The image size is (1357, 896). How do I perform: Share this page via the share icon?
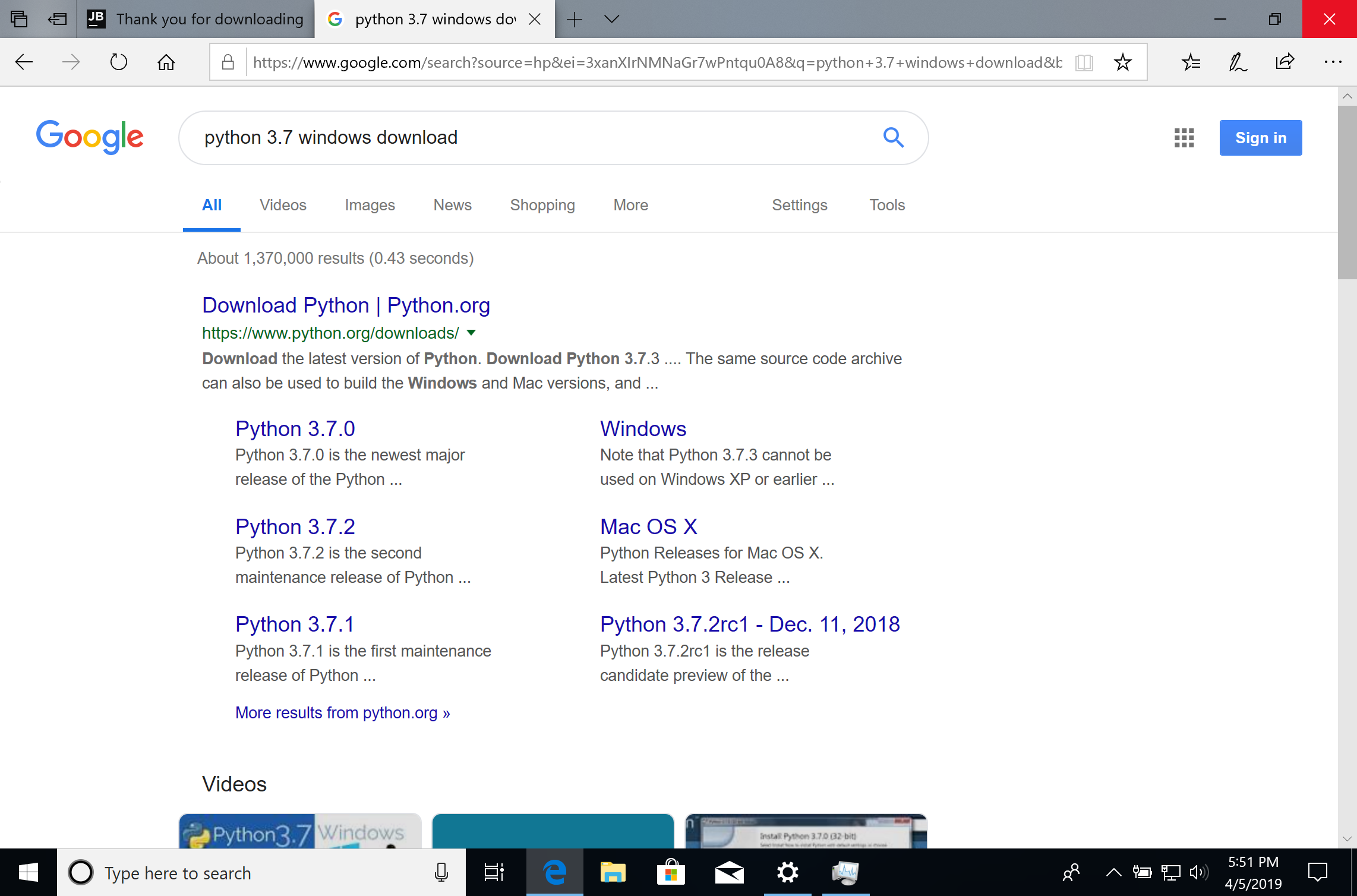[x=1285, y=62]
